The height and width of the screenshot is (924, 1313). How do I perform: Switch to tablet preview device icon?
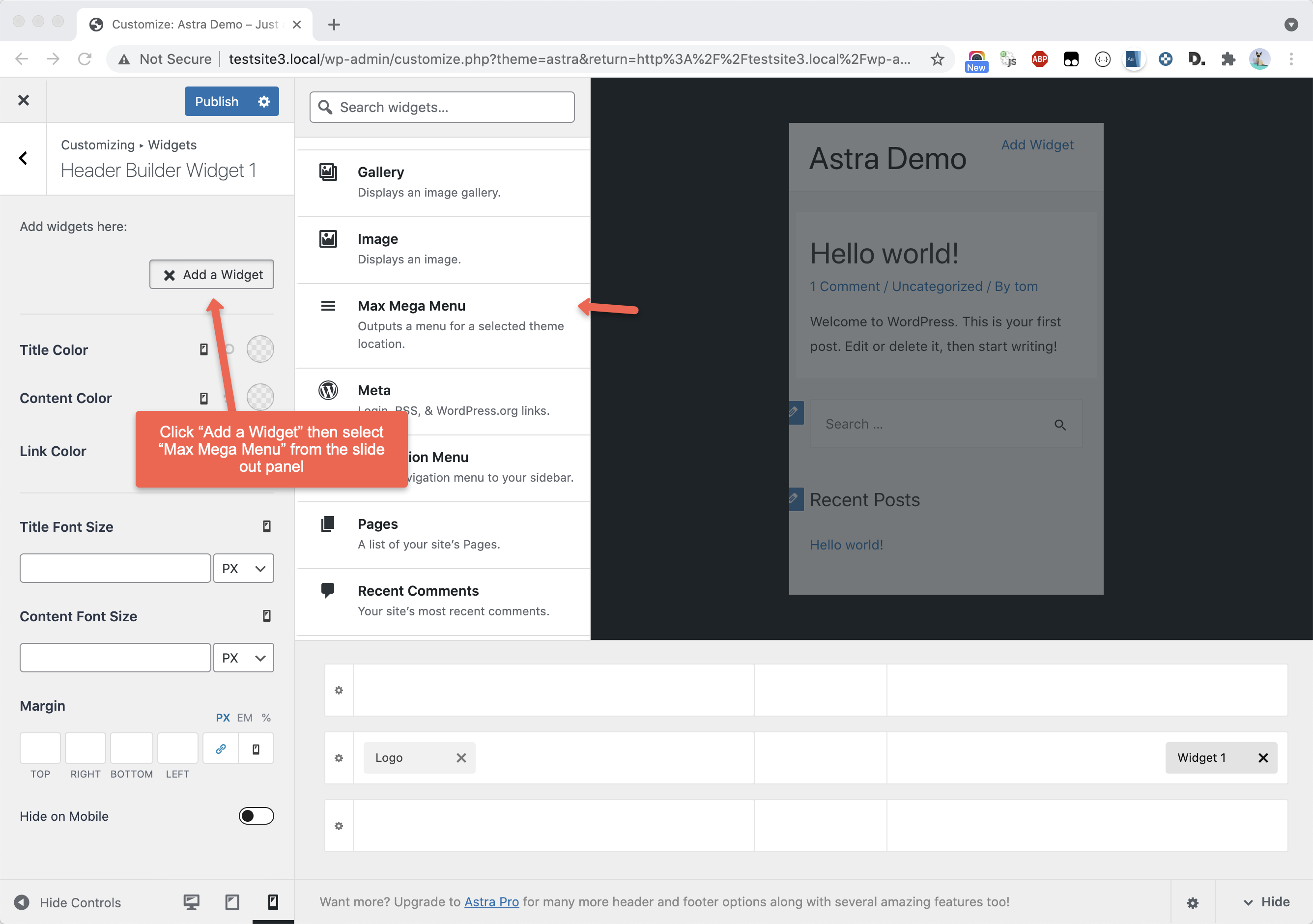click(232, 902)
